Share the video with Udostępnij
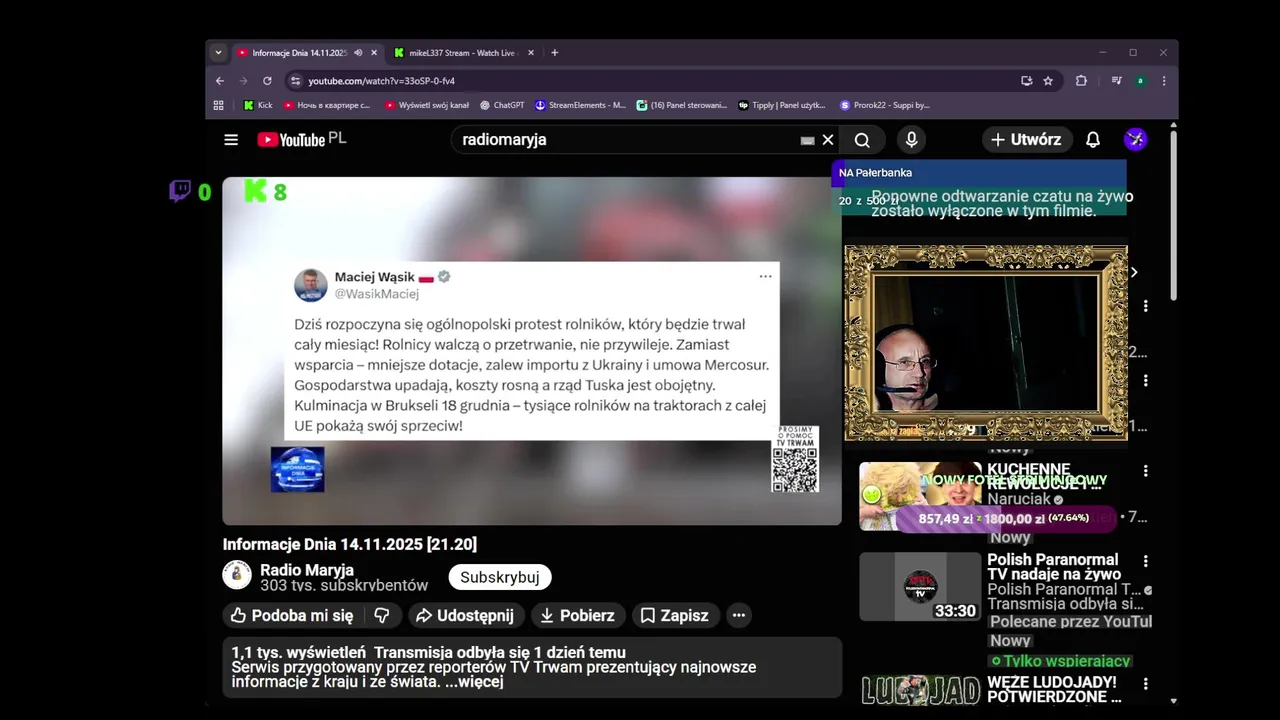Viewport: 1280px width, 720px height. 465,615
